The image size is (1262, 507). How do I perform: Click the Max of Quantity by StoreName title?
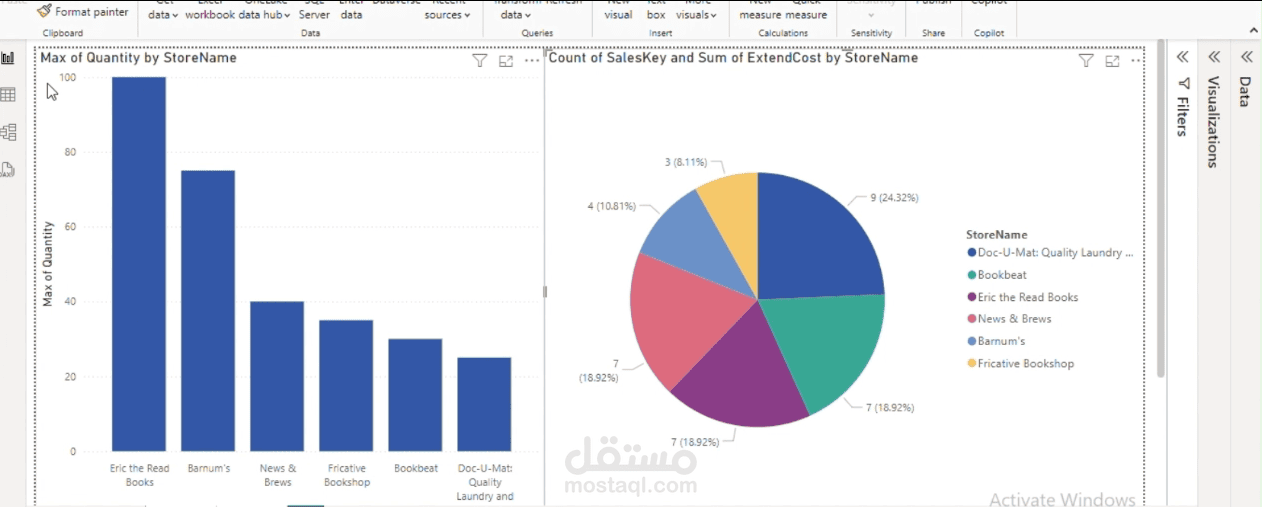(x=138, y=58)
